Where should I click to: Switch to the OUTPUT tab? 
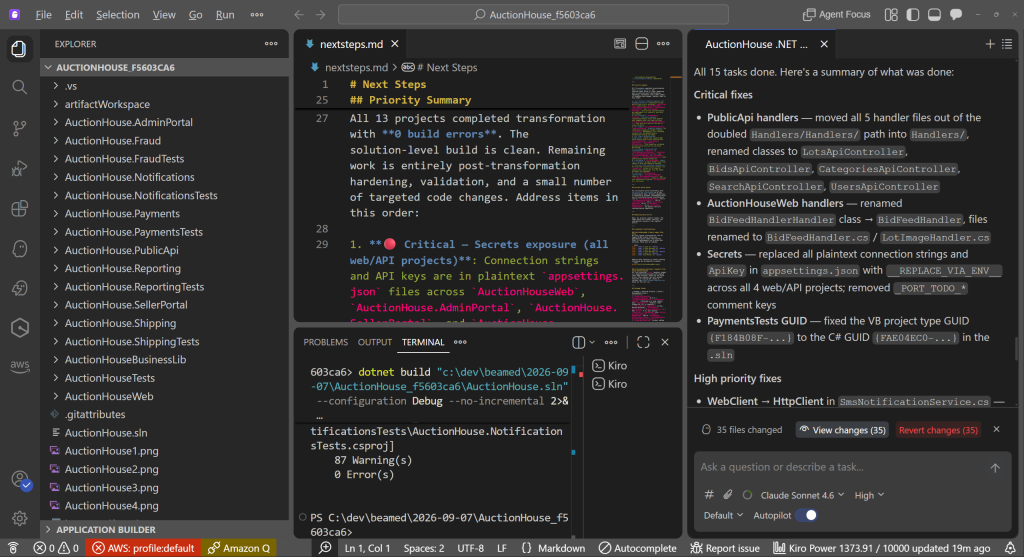point(374,342)
